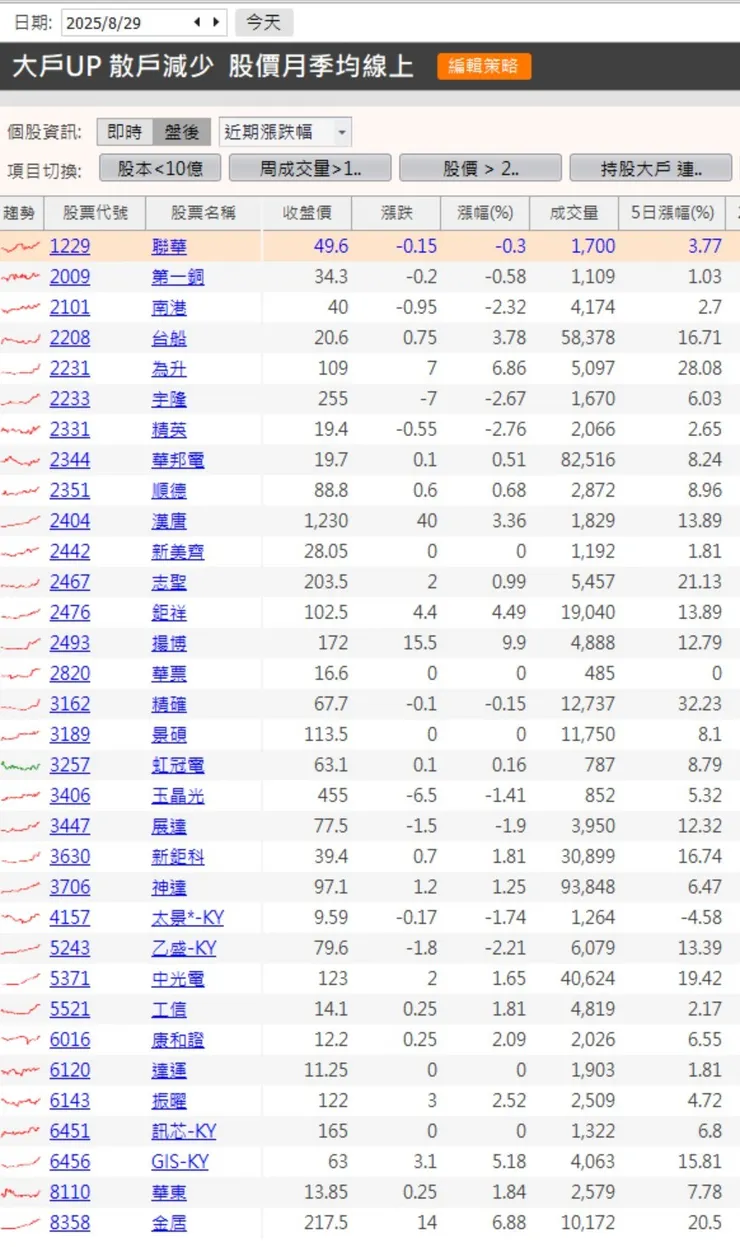Open stock name 志聖 link
The height and width of the screenshot is (1247, 740).
point(169,582)
